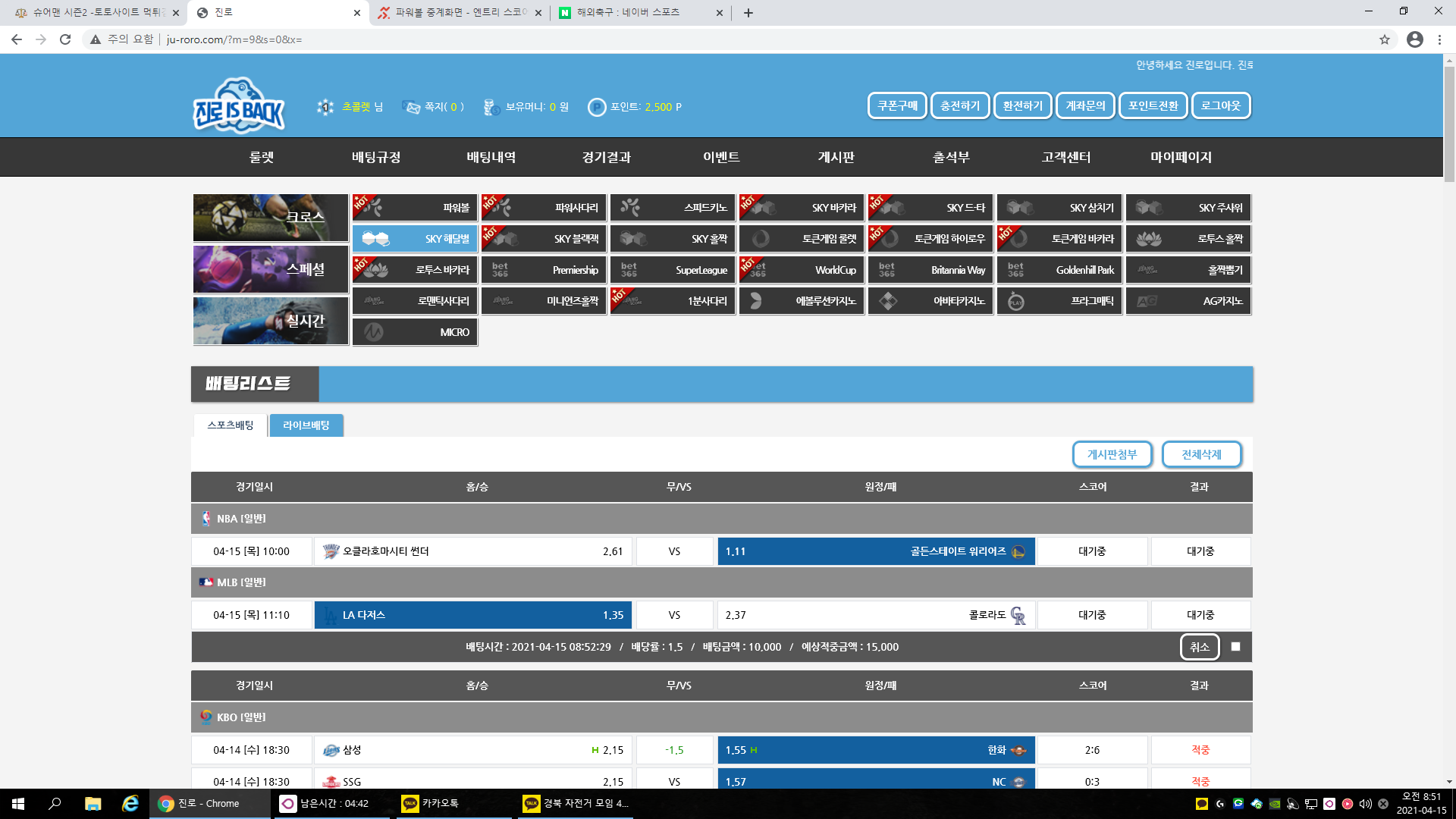Reload the page with the refresh icon

click(65, 39)
